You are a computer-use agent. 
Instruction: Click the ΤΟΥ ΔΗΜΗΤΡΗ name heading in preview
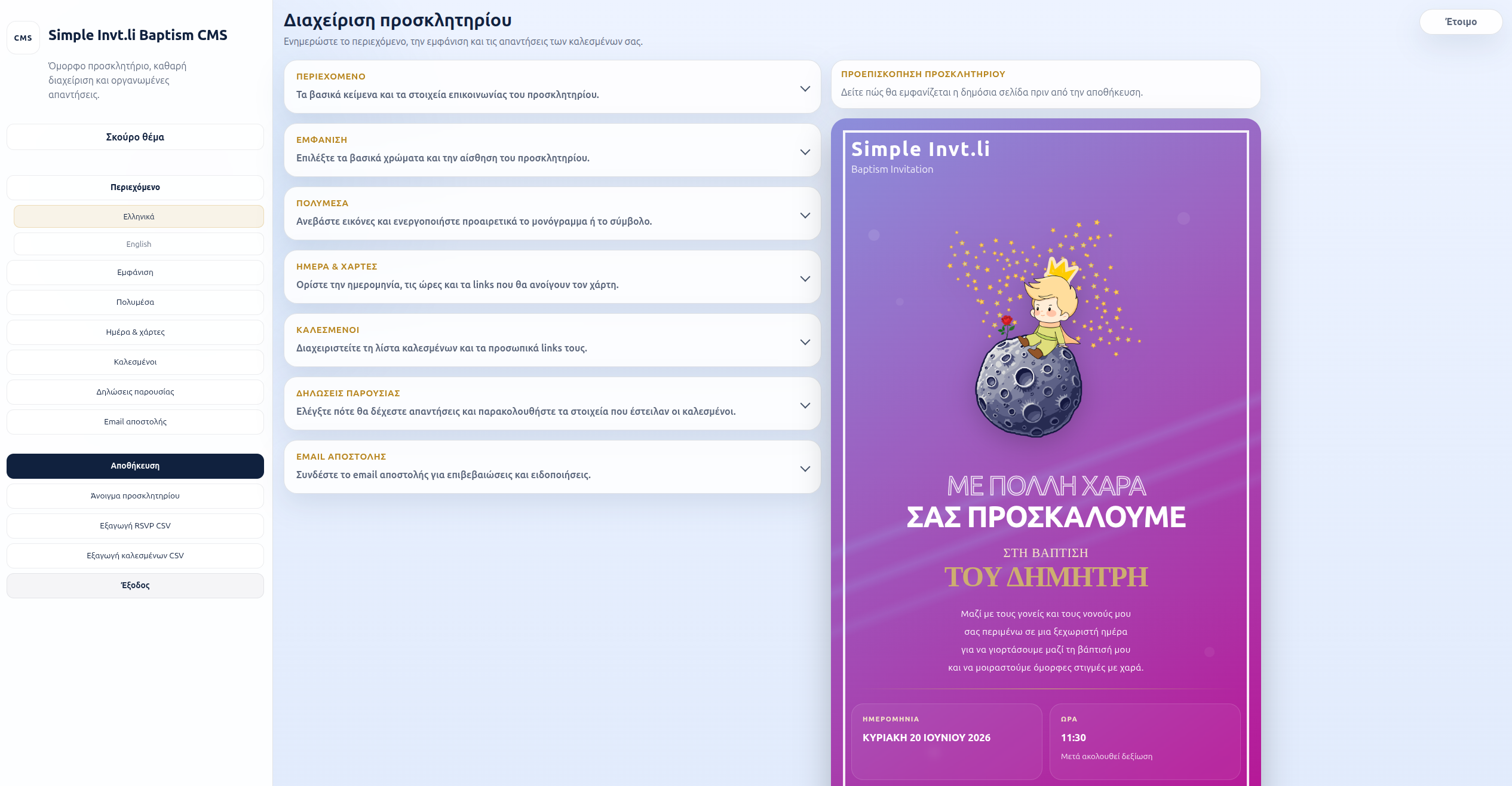(x=1045, y=577)
